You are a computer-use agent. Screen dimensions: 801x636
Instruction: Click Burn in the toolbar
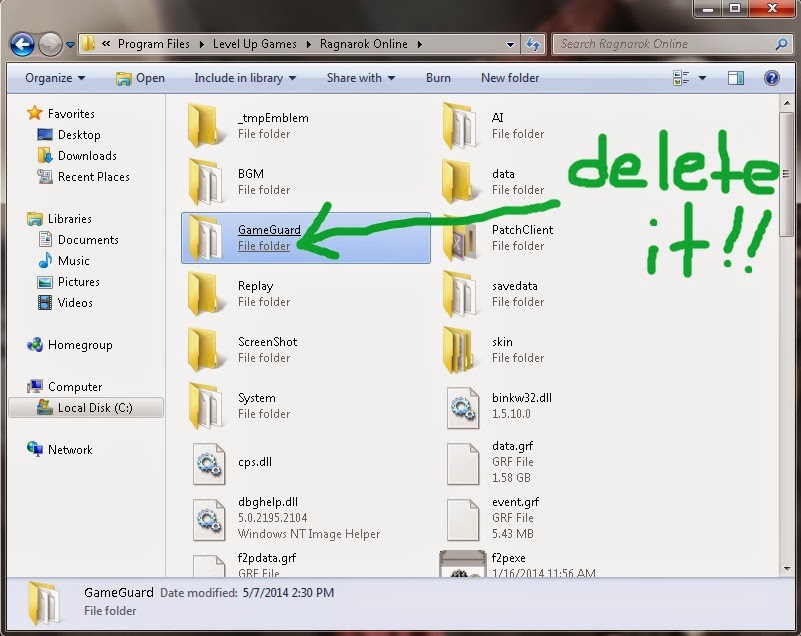point(438,78)
